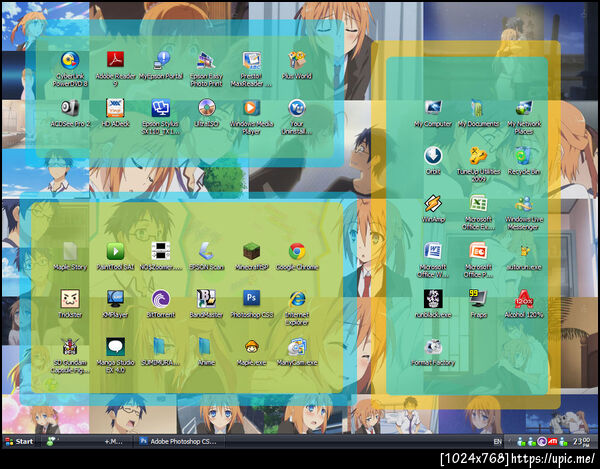The width and height of the screenshot is (600, 469).
Task: Open Epson Easy Photo Print shortcut
Action: (206, 60)
